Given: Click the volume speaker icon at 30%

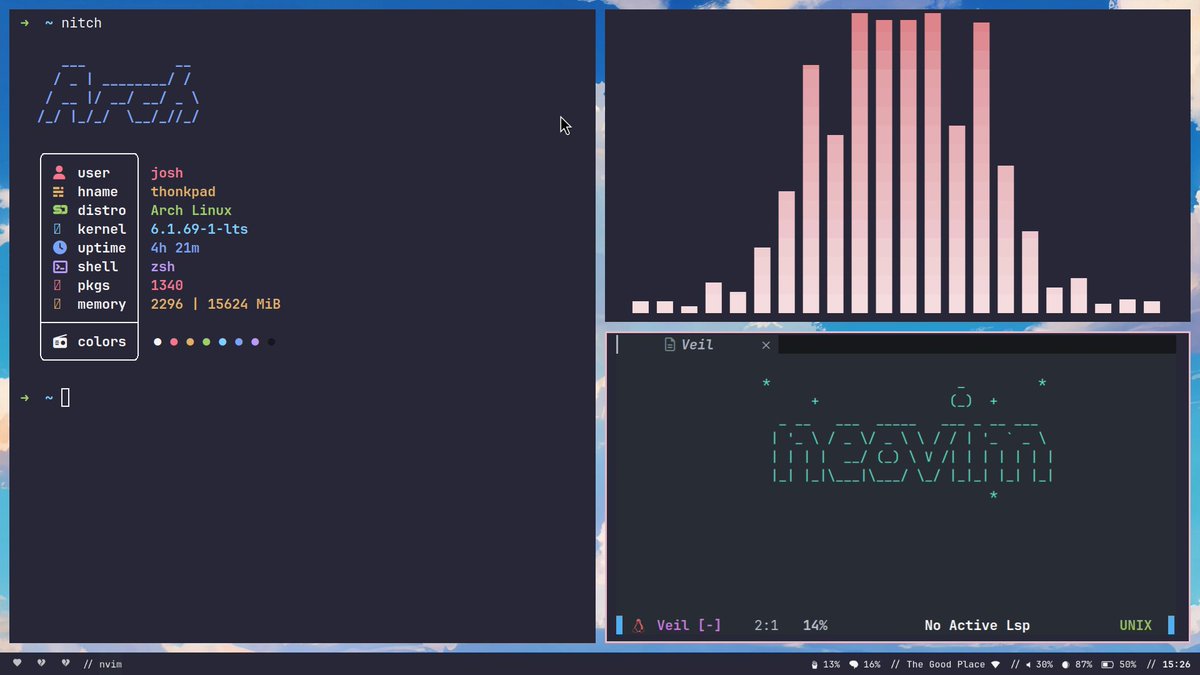Looking at the screenshot, I should 1028,664.
